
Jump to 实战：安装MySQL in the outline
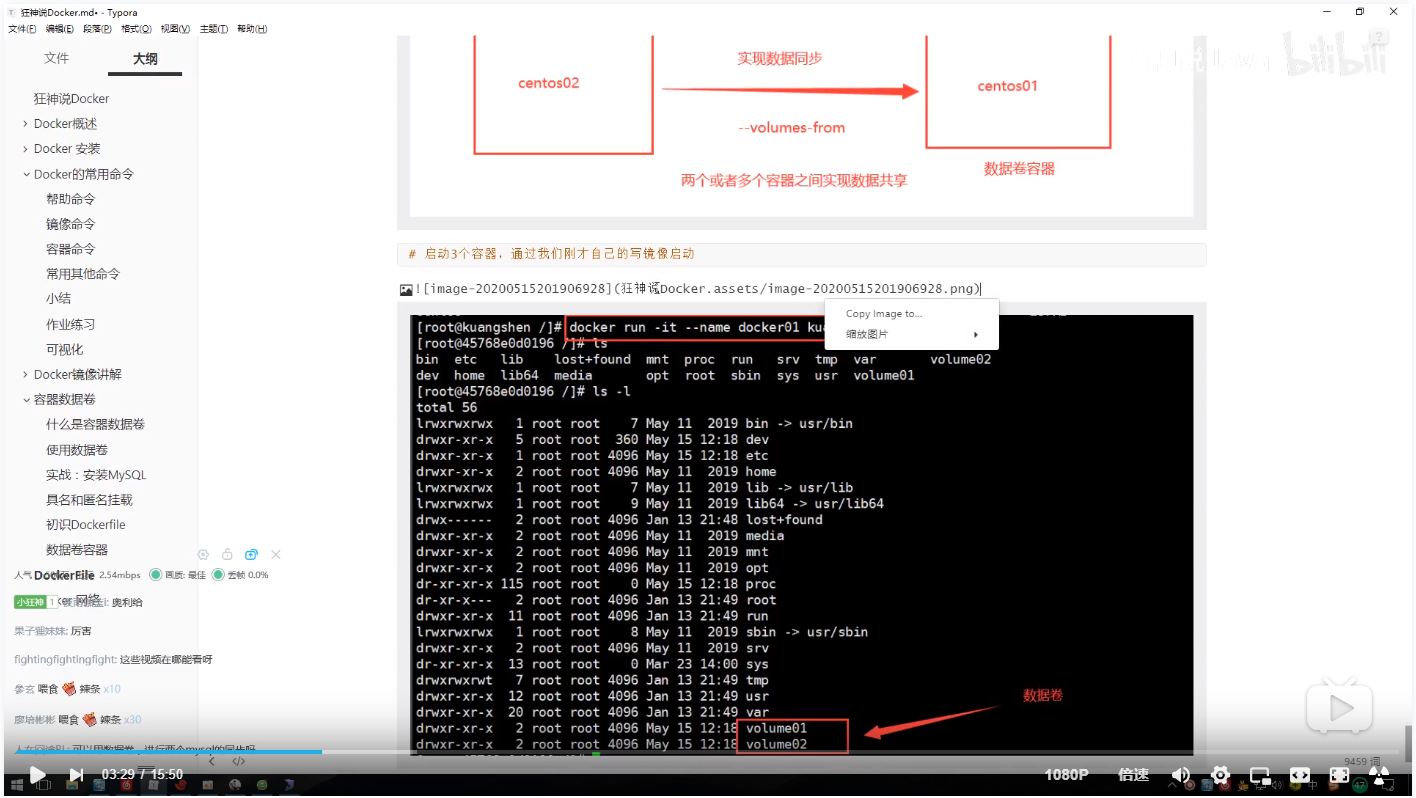pyautogui.click(x=96, y=475)
